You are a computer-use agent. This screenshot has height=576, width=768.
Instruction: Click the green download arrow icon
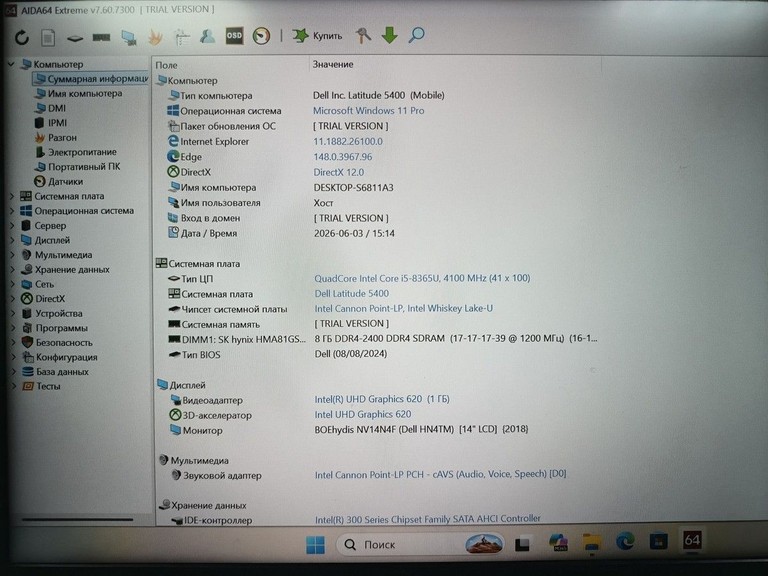[x=389, y=35]
